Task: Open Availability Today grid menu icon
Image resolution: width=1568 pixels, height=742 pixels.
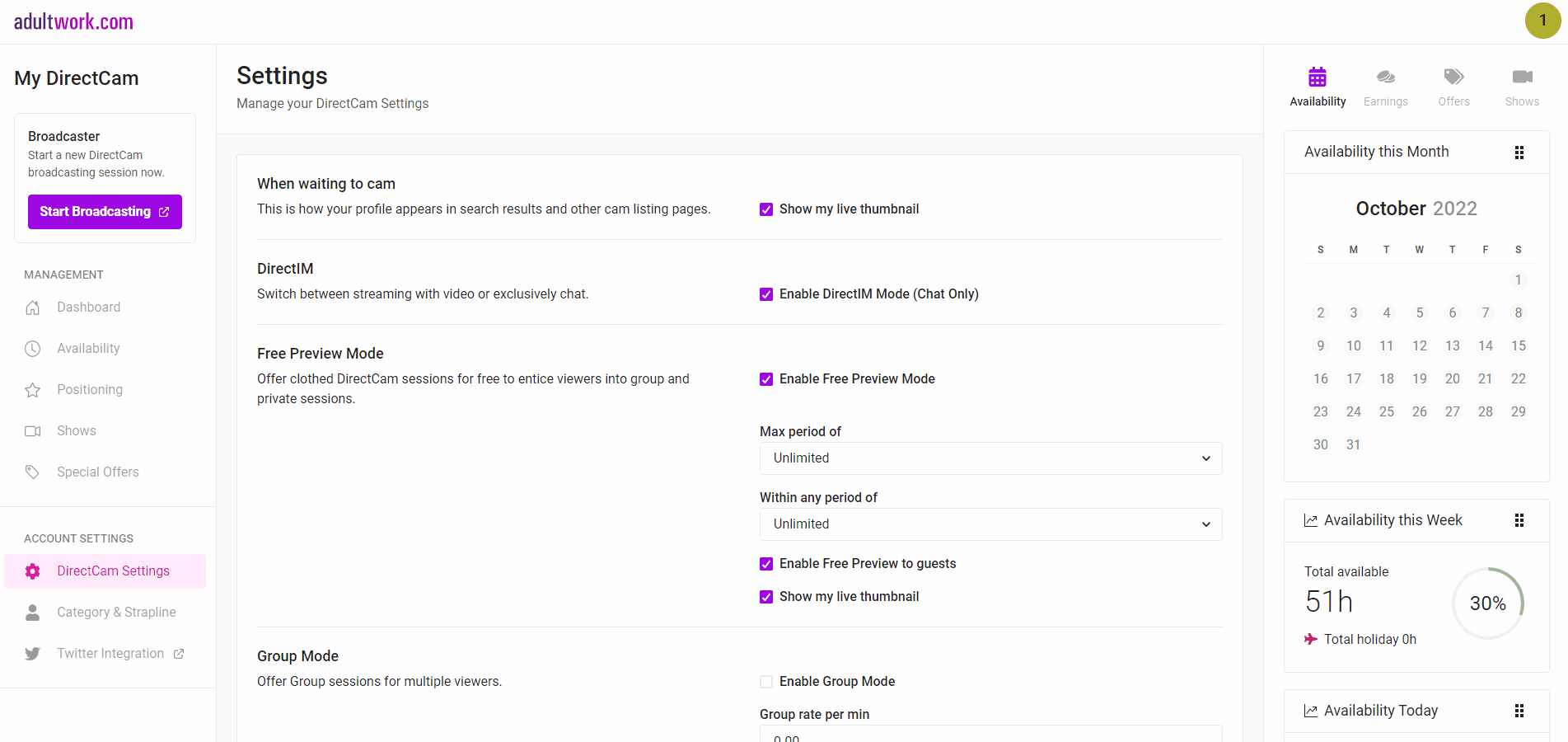Action: click(x=1519, y=711)
